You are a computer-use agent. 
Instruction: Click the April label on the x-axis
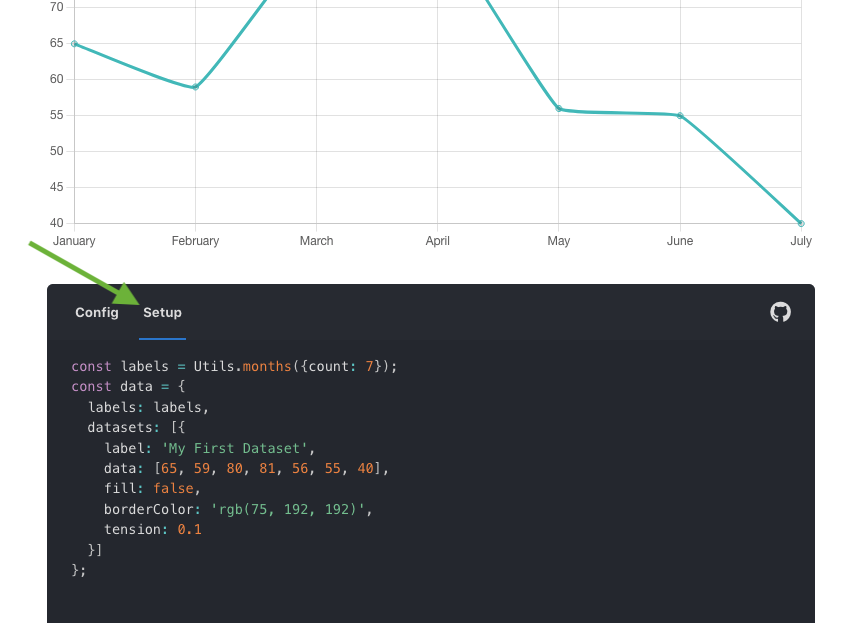437,241
